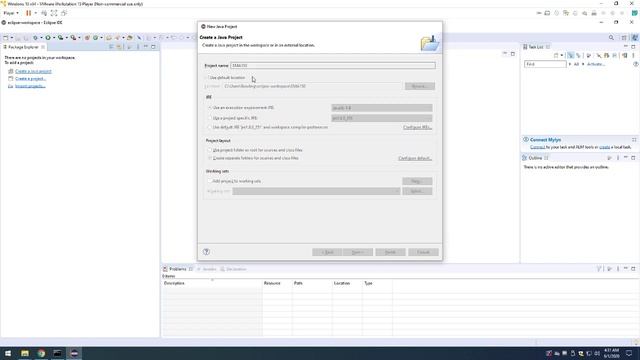
Task: Click the Find field in Task List
Action: pyautogui.click(x=545, y=64)
